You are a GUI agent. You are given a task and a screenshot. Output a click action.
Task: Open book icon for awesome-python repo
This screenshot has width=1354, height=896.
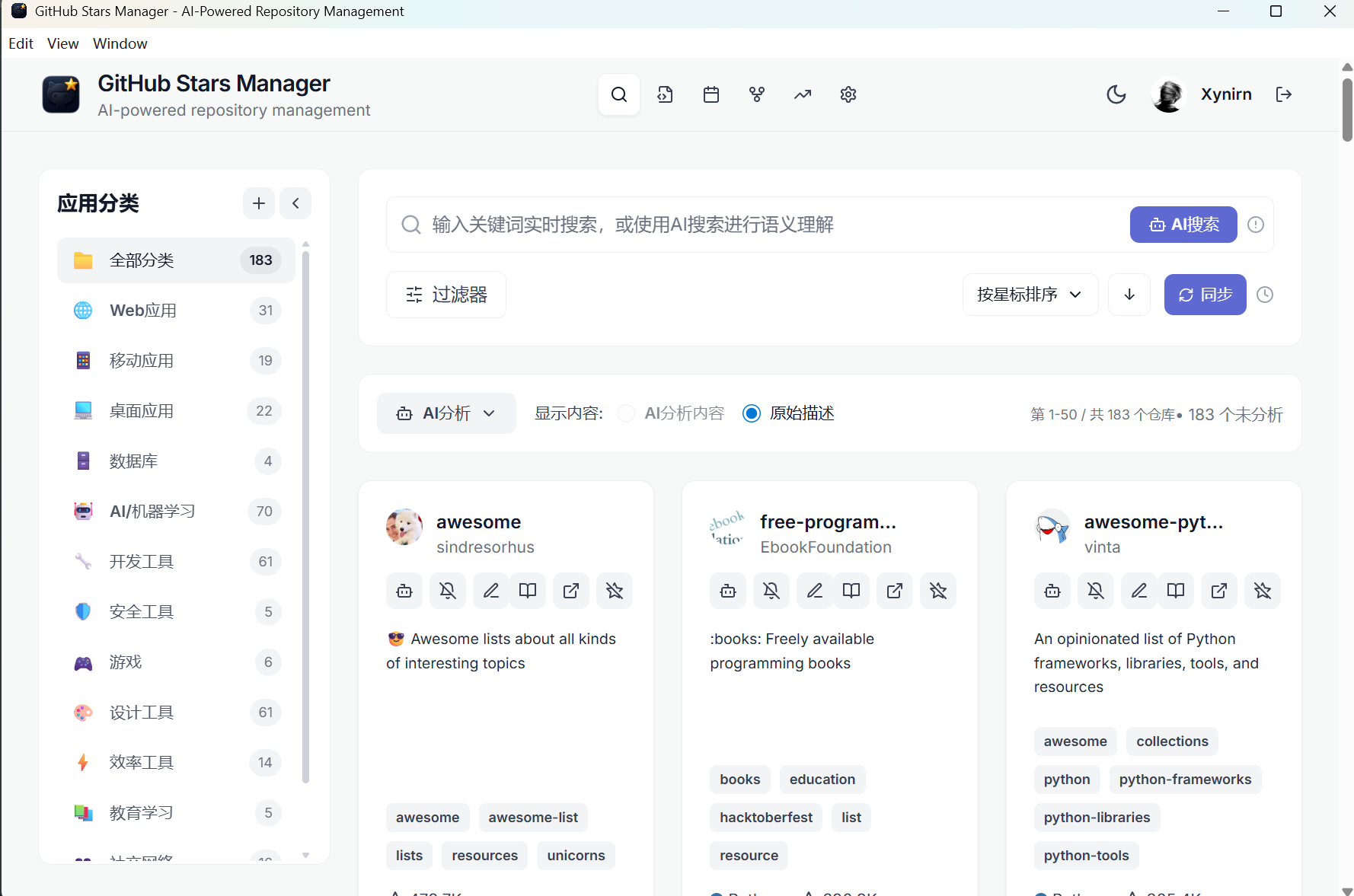tap(1176, 591)
